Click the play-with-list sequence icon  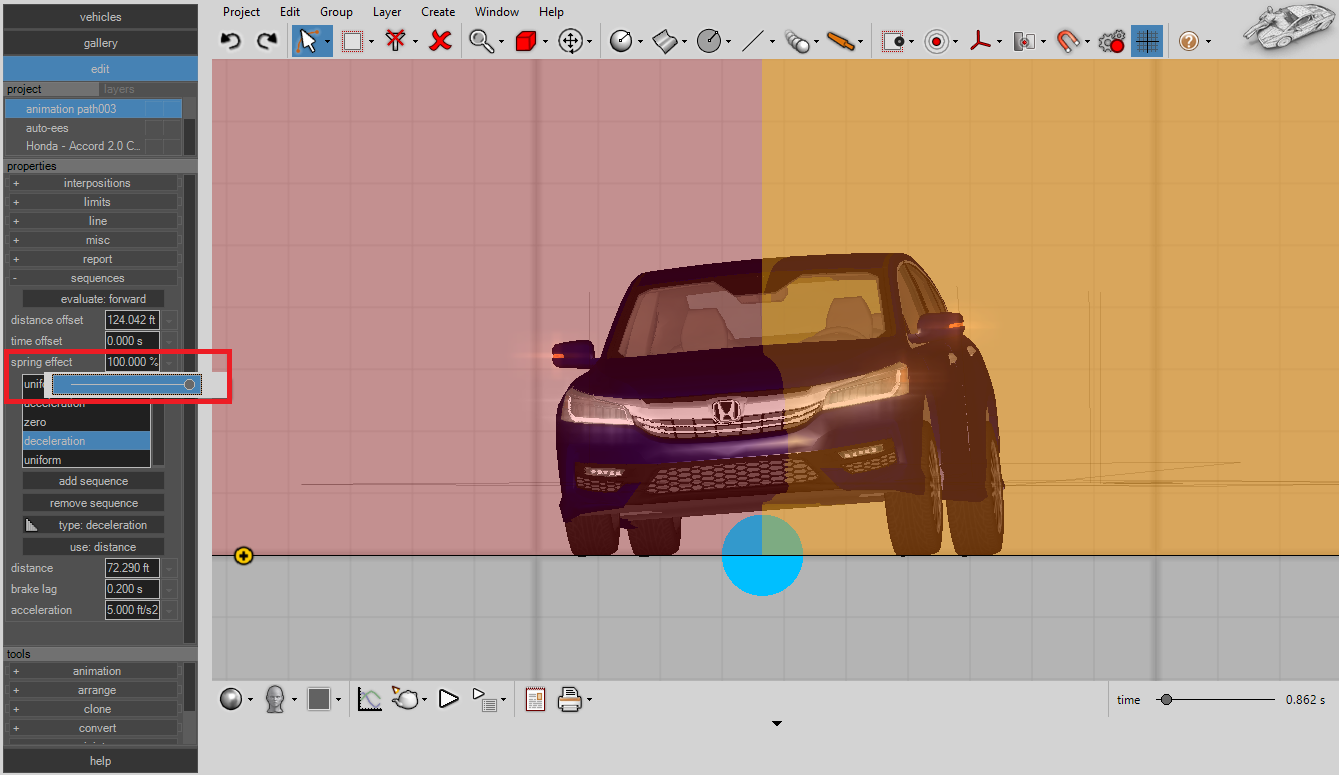(x=484, y=699)
